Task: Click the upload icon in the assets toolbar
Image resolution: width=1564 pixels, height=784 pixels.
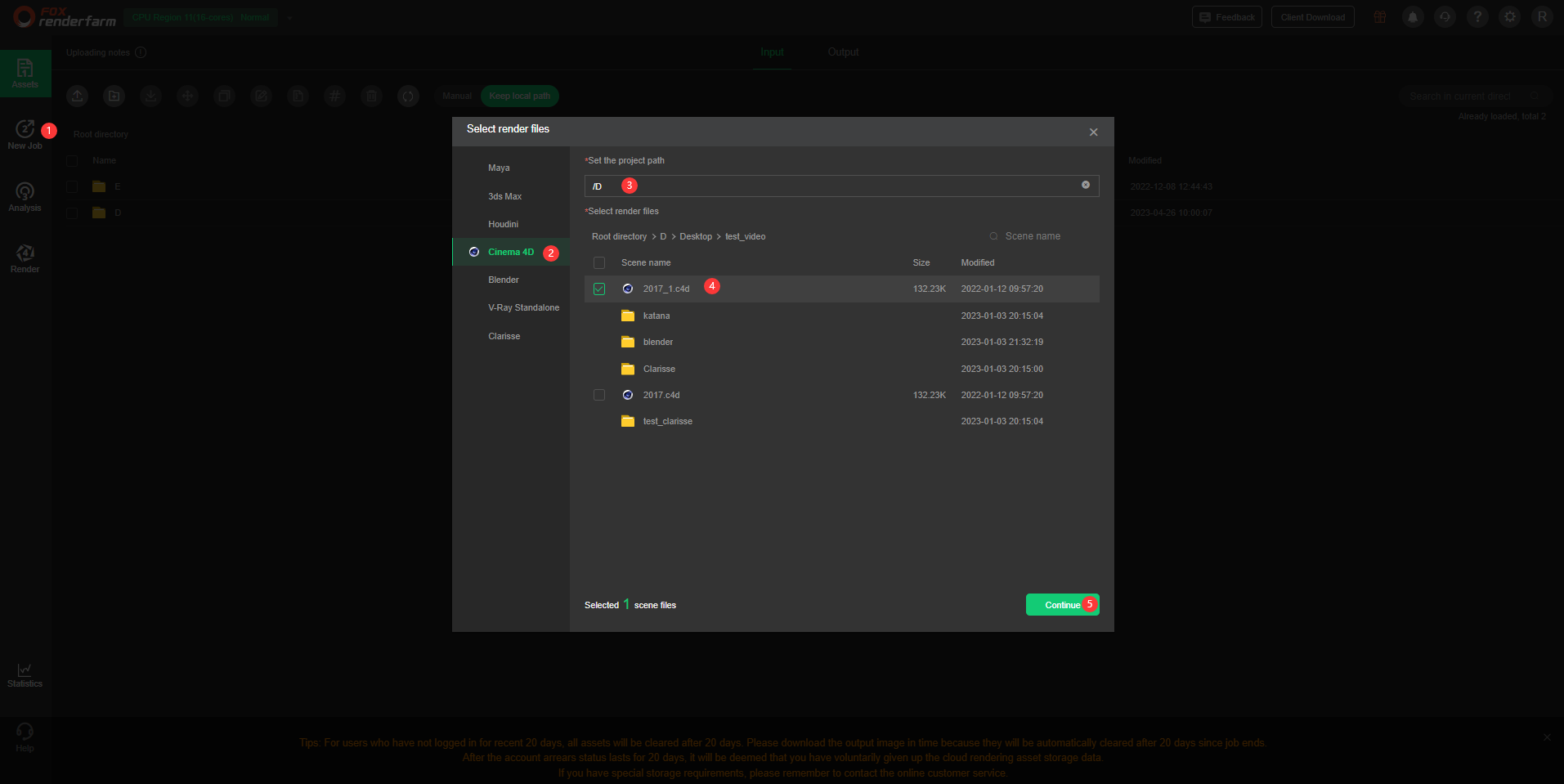Action: pyautogui.click(x=78, y=96)
